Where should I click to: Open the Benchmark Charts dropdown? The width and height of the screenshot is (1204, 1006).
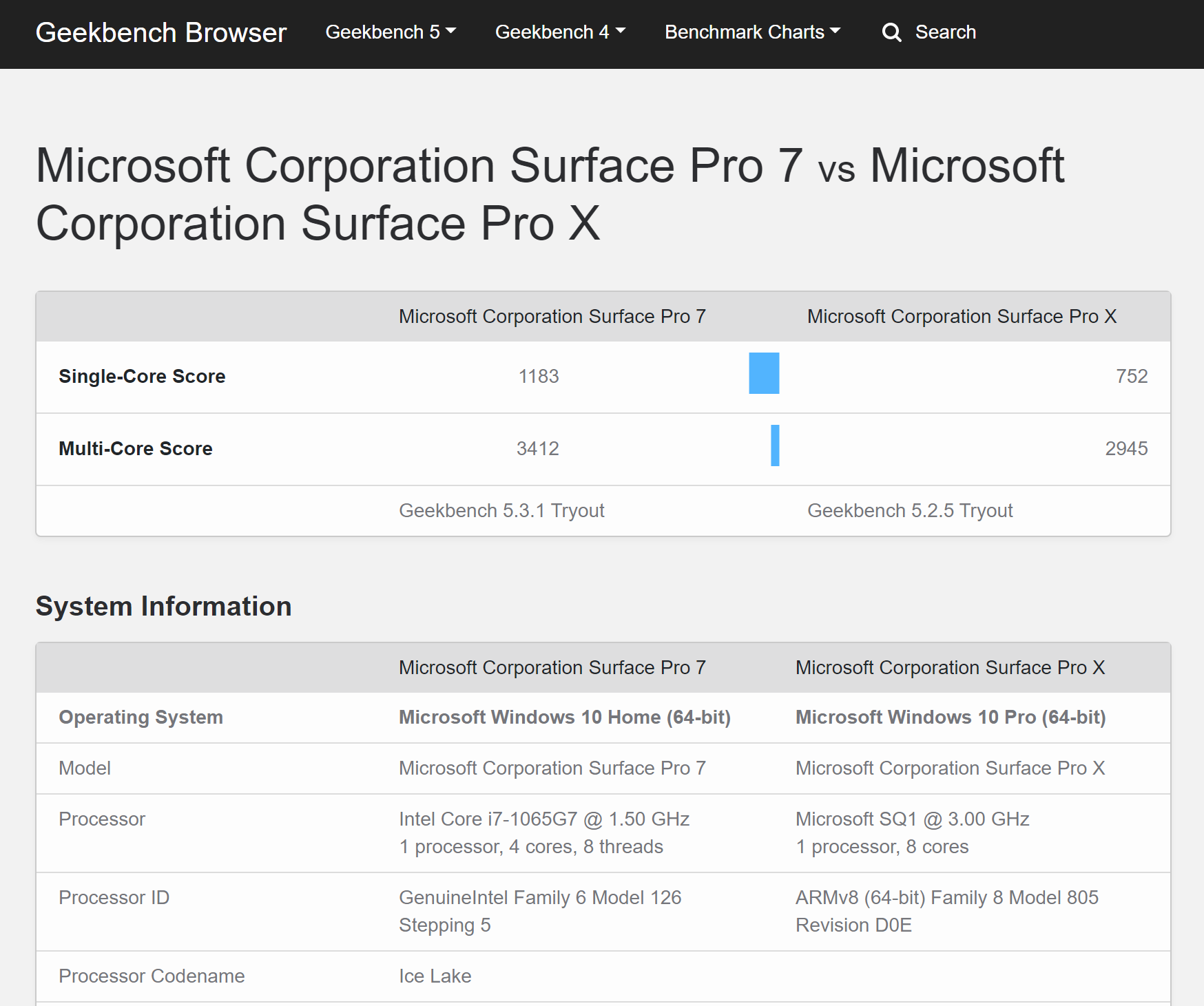752,32
